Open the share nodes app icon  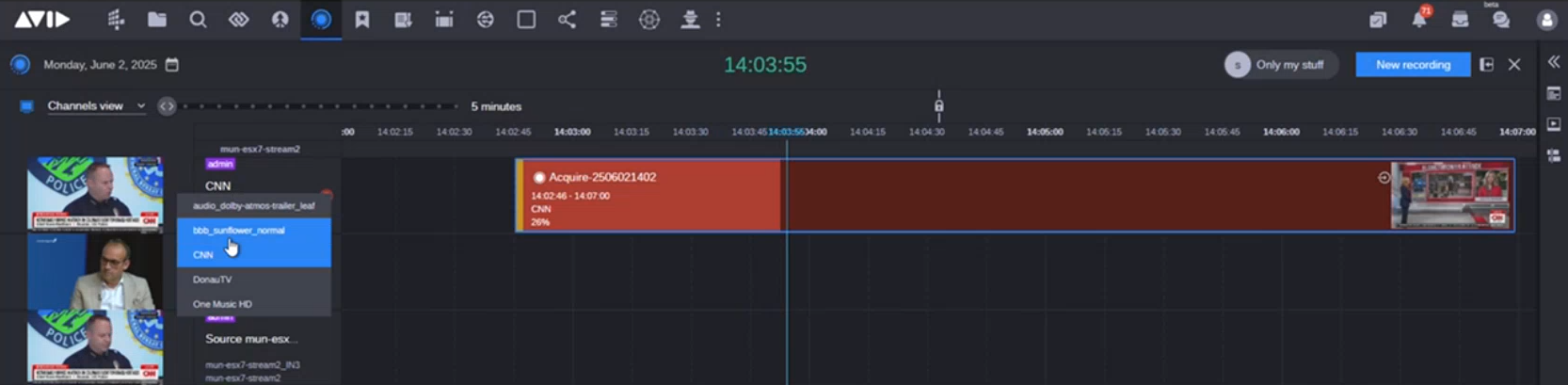coord(568,19)
